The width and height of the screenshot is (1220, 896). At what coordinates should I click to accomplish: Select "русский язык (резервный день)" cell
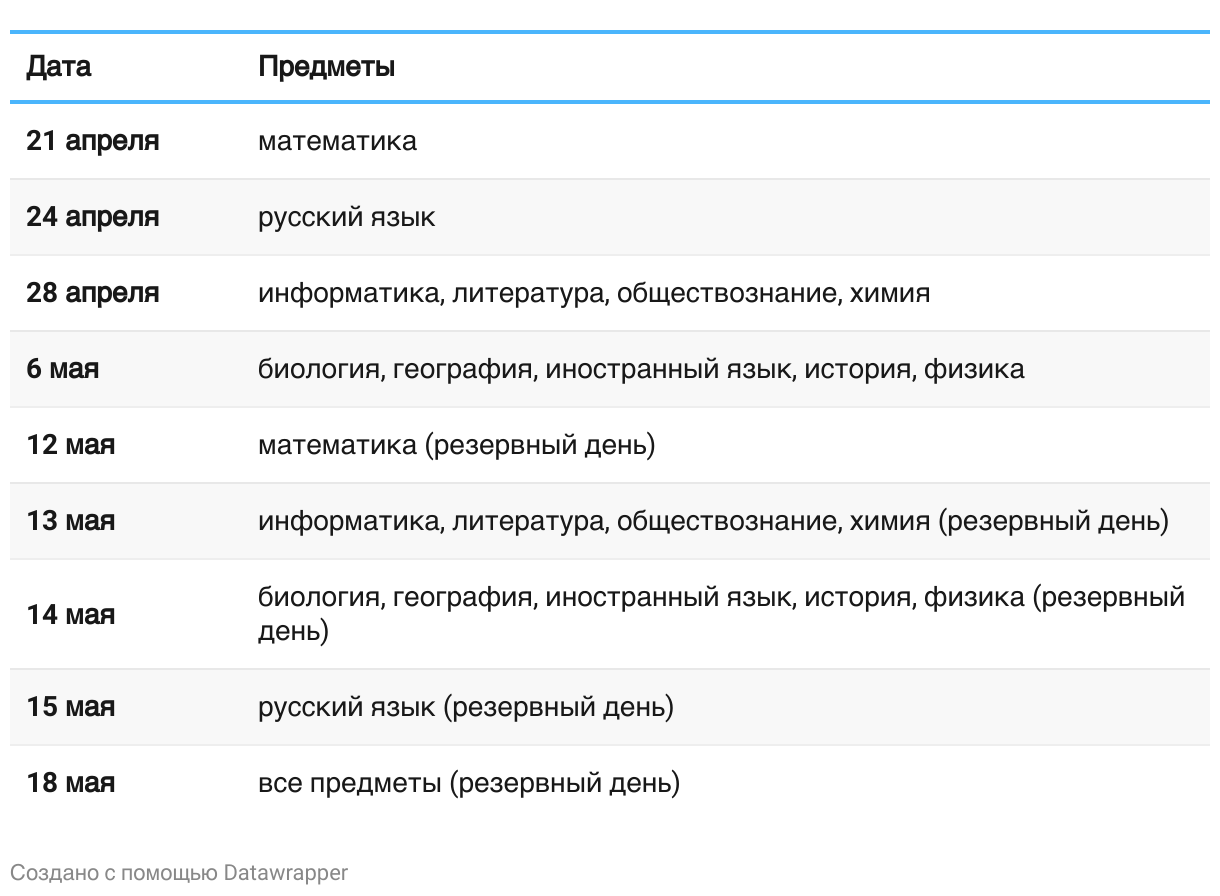point(465,707)
